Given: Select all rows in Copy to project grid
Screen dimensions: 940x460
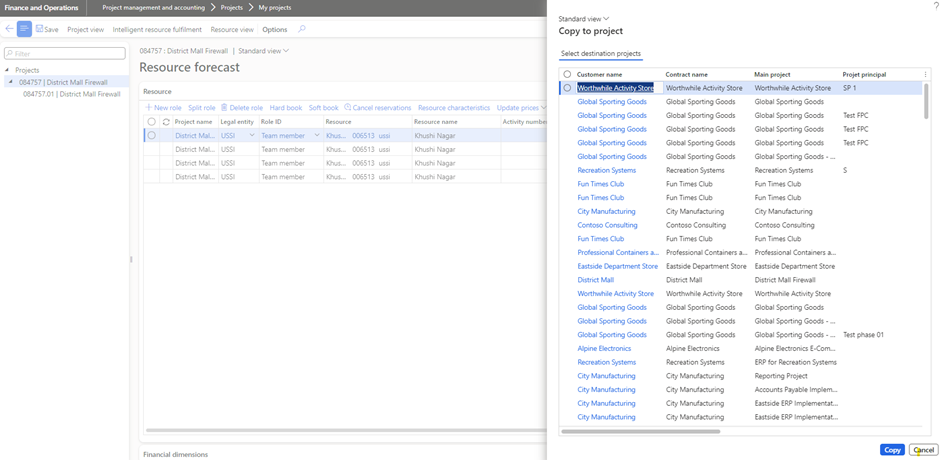Looking at the screenshot, I should 568,74.
